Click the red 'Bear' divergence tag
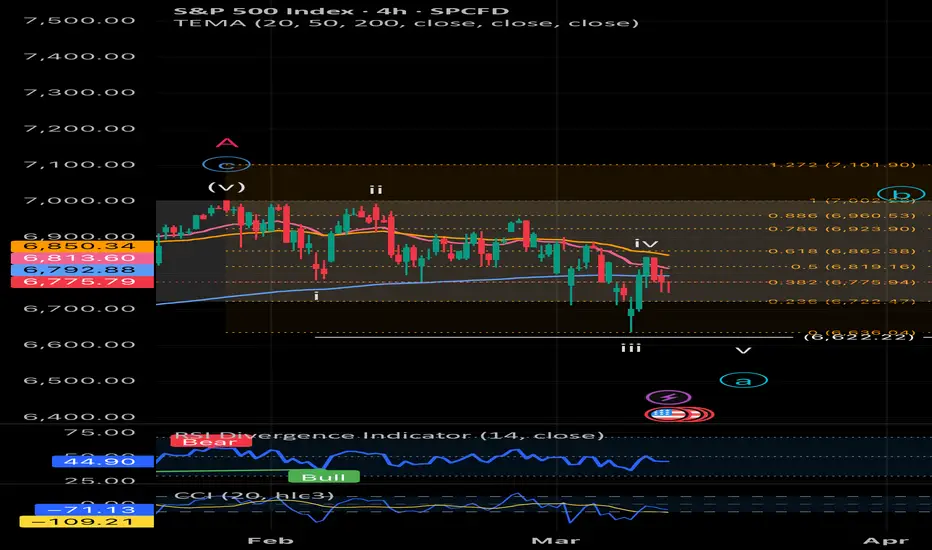The width and height of the screenshot is (932, 550). pyautogui.click(x=210, y=442)
